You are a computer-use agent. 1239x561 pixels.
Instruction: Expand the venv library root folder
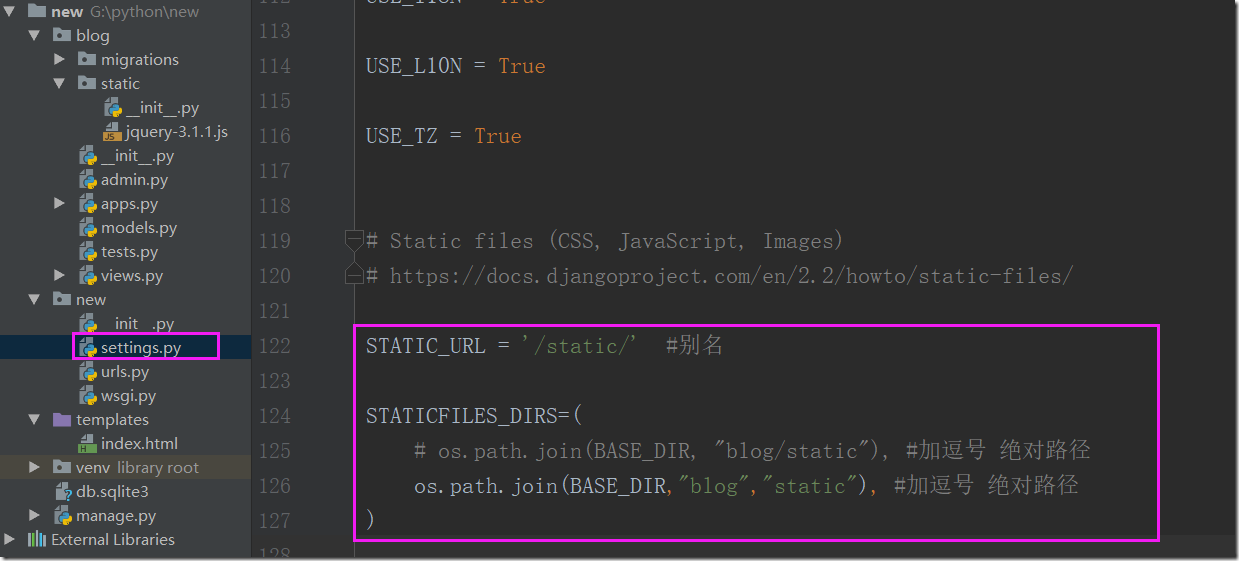click(x=35, y=468)
